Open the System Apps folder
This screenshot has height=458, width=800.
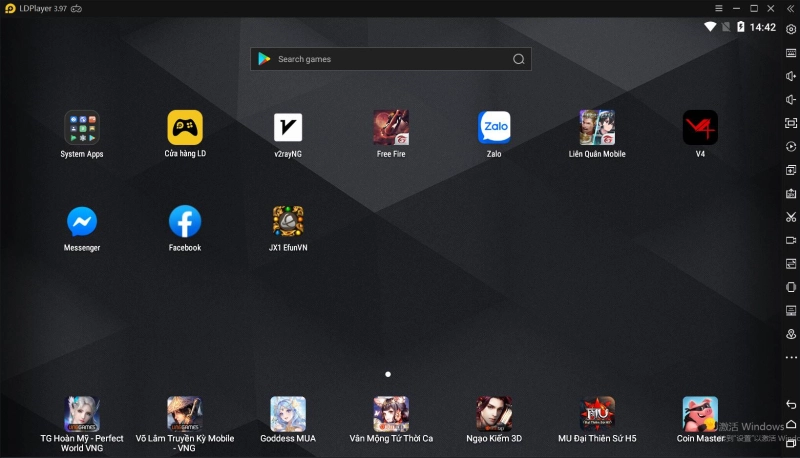82,128
